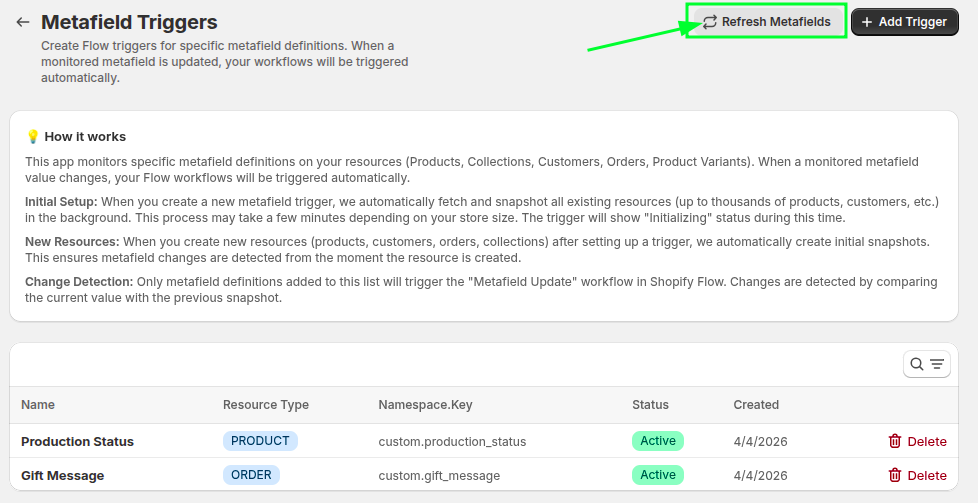978x503 pixels.
Task: Sort by the Name column header
Action: coord(38,405)
